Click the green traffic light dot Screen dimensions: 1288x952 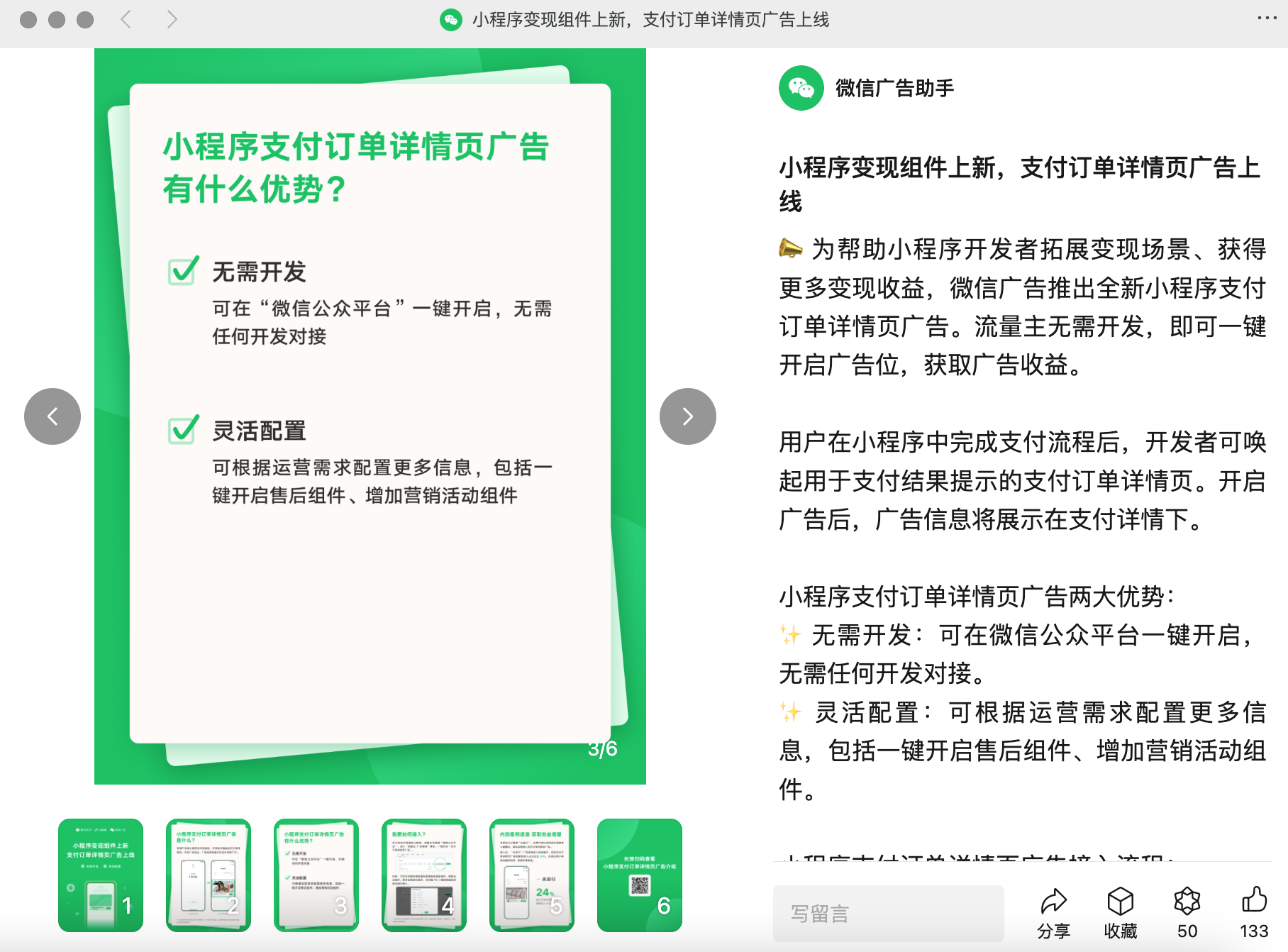[x=85, y=20]
